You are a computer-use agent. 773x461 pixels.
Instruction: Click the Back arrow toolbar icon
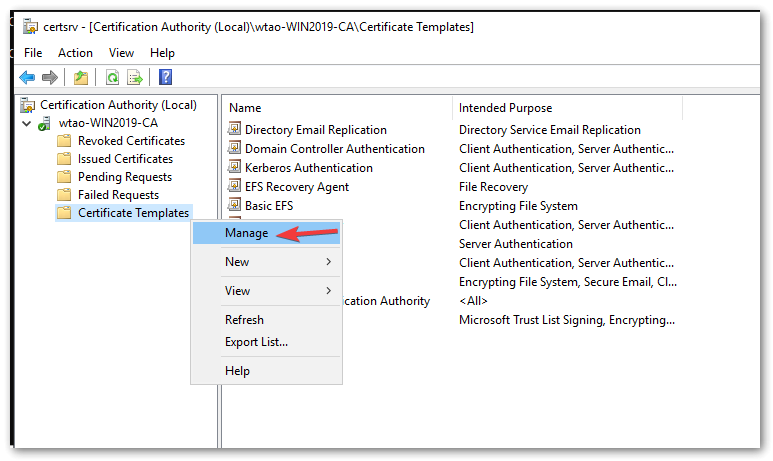coord(27,77)
